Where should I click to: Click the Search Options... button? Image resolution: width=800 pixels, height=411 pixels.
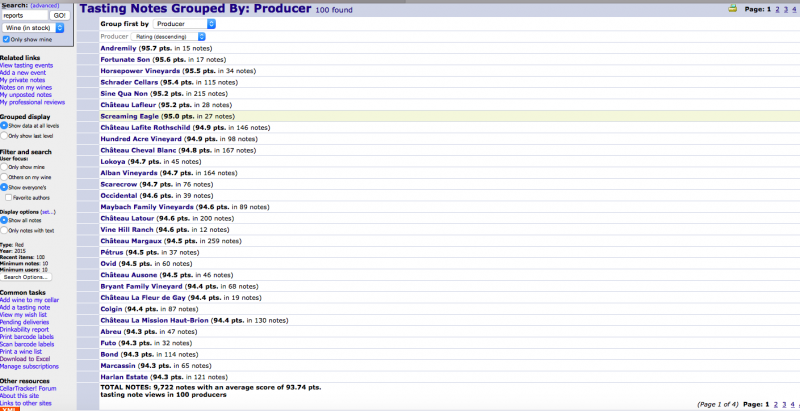click(26, 277)
